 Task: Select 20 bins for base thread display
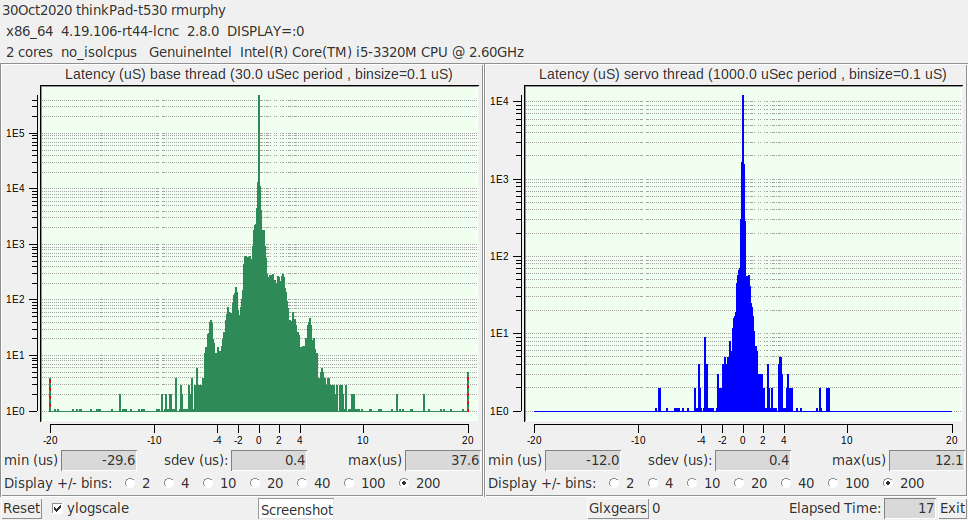point(255,483)
